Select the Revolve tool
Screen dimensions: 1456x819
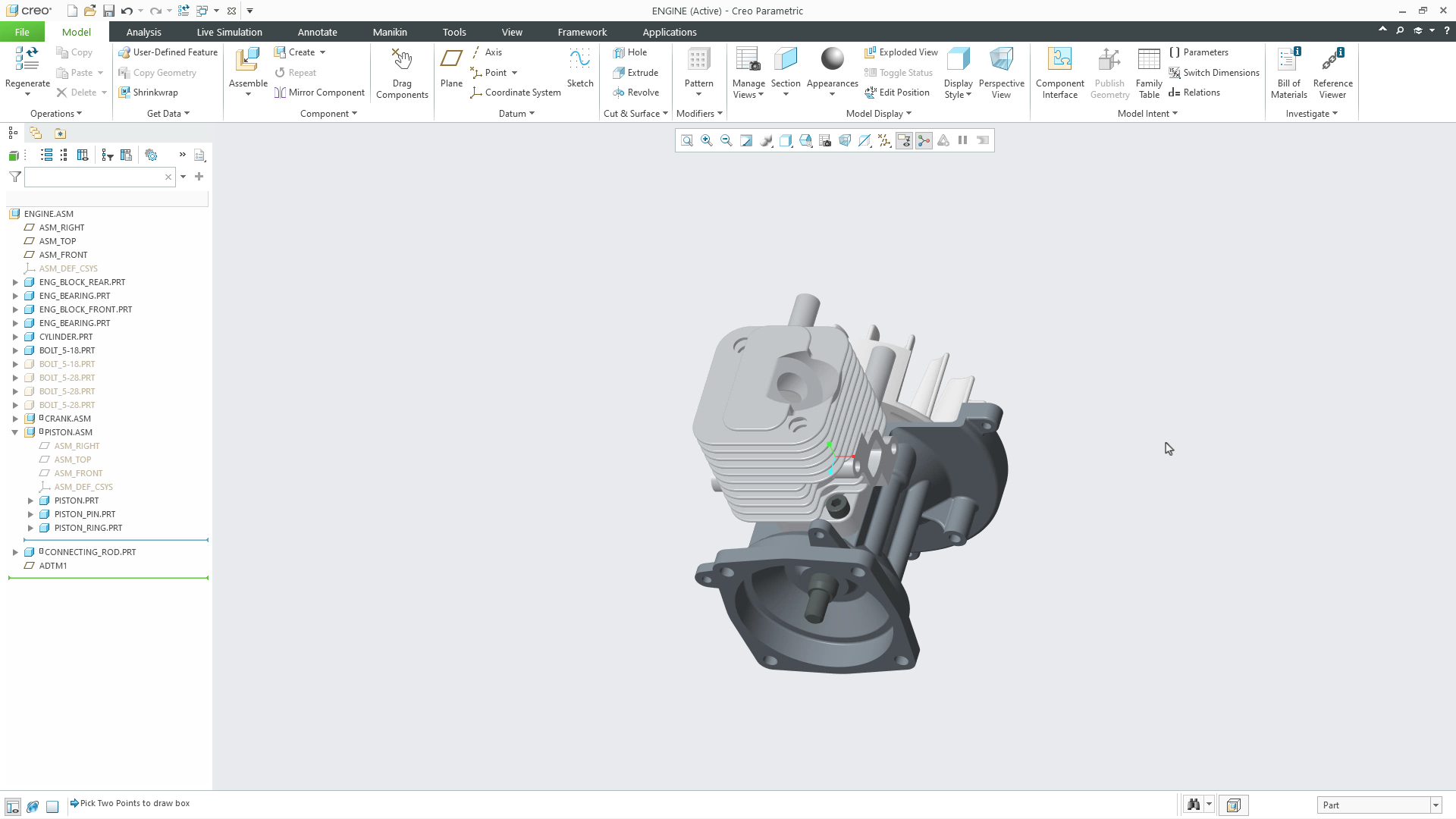(635, 93)
